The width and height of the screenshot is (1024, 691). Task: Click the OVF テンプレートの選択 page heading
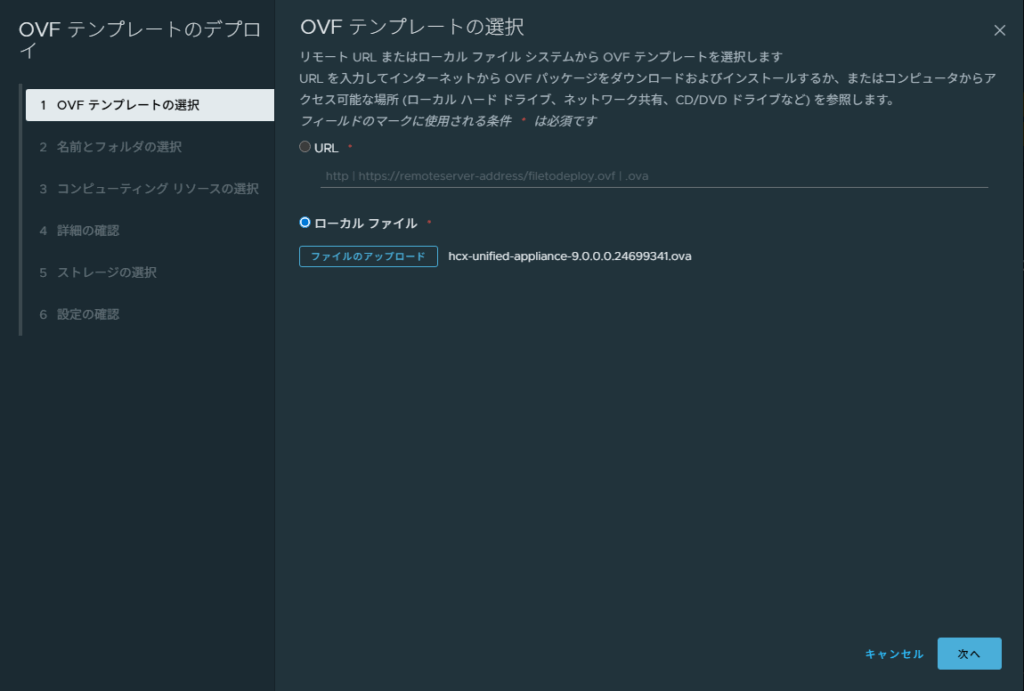tap(412, 27)
